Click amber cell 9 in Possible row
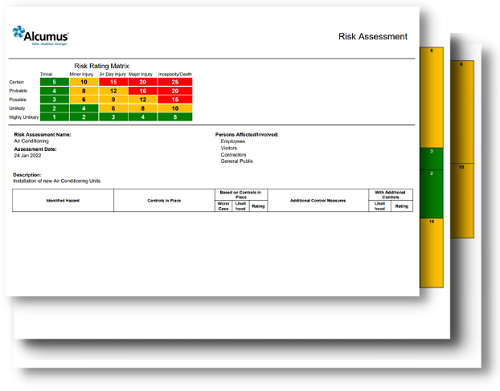Image resolution: width=500 pixels, height=391 pixels. [113, 99]
